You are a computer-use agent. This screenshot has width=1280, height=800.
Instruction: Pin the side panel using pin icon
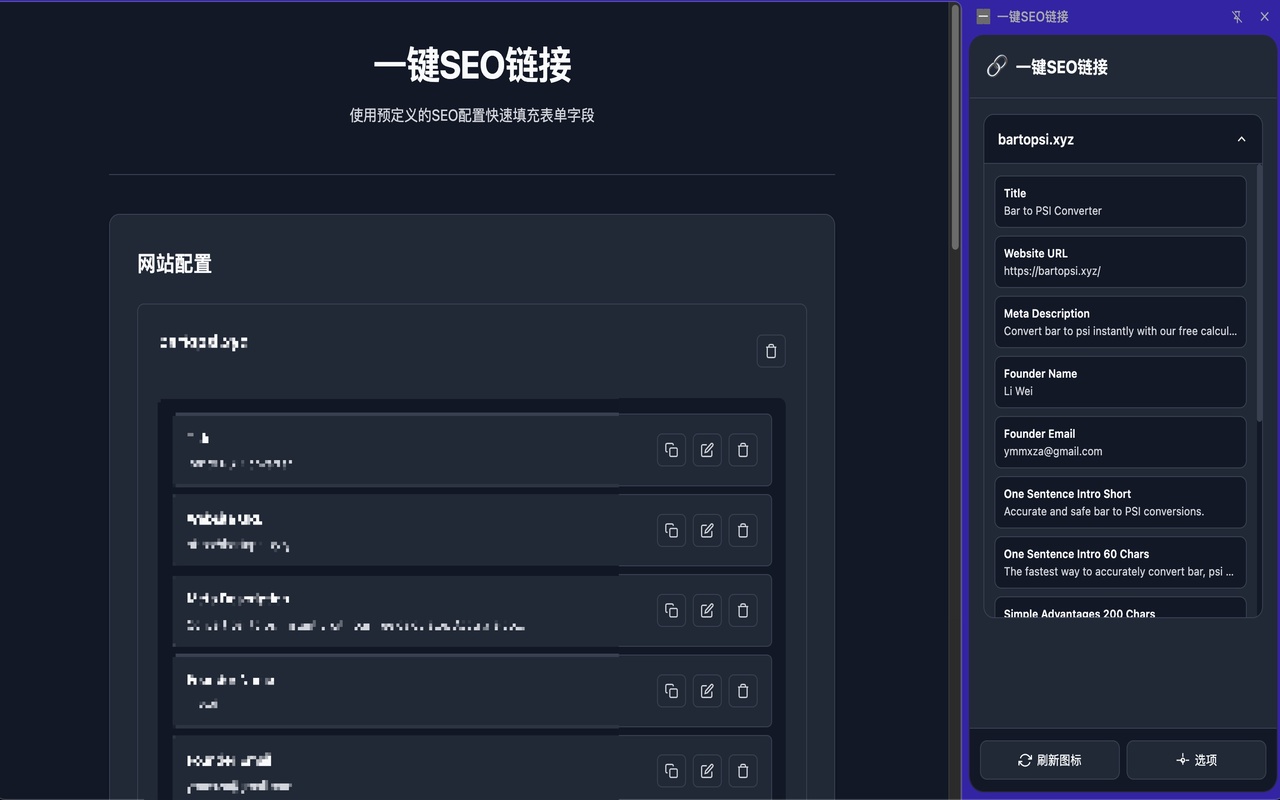(x=1237, y=17)
